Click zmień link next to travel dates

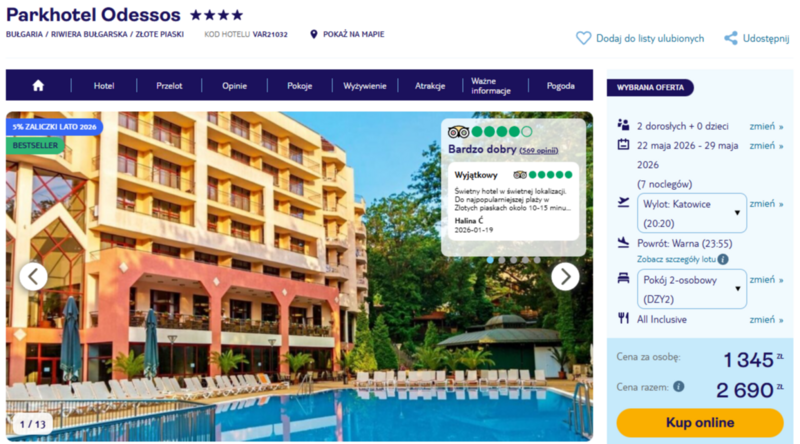pyautogui.click(x=766, y=146)
